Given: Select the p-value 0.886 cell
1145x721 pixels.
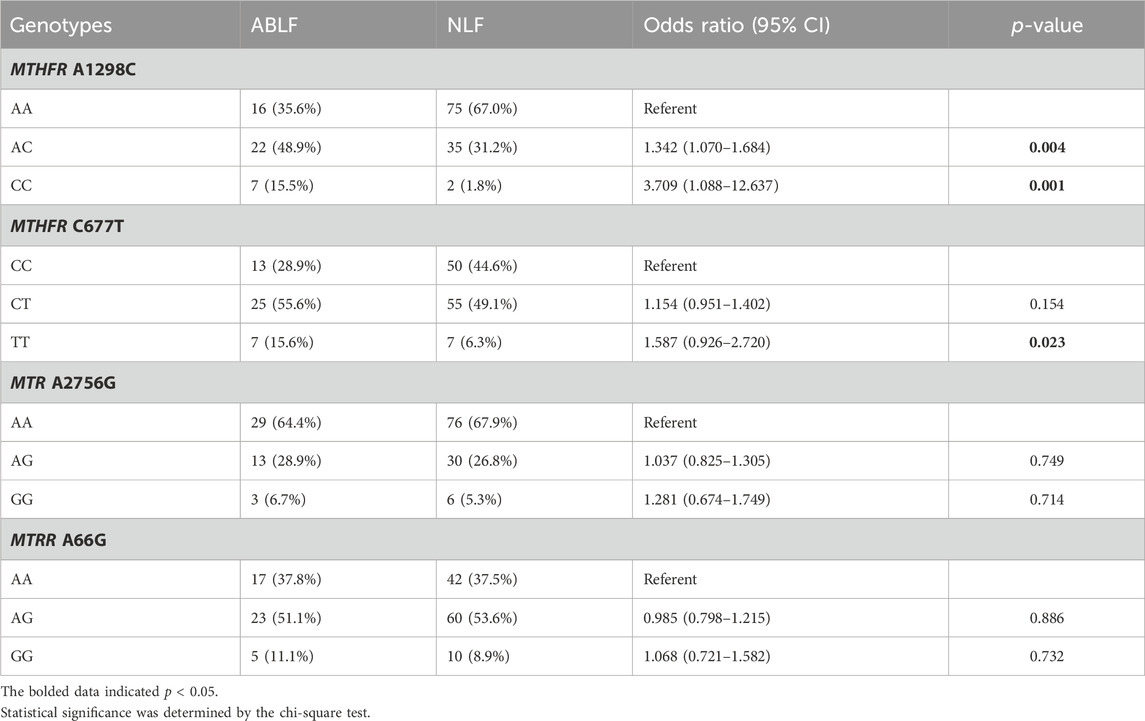Looking at the screenshot, I should tap(1046, 618).
